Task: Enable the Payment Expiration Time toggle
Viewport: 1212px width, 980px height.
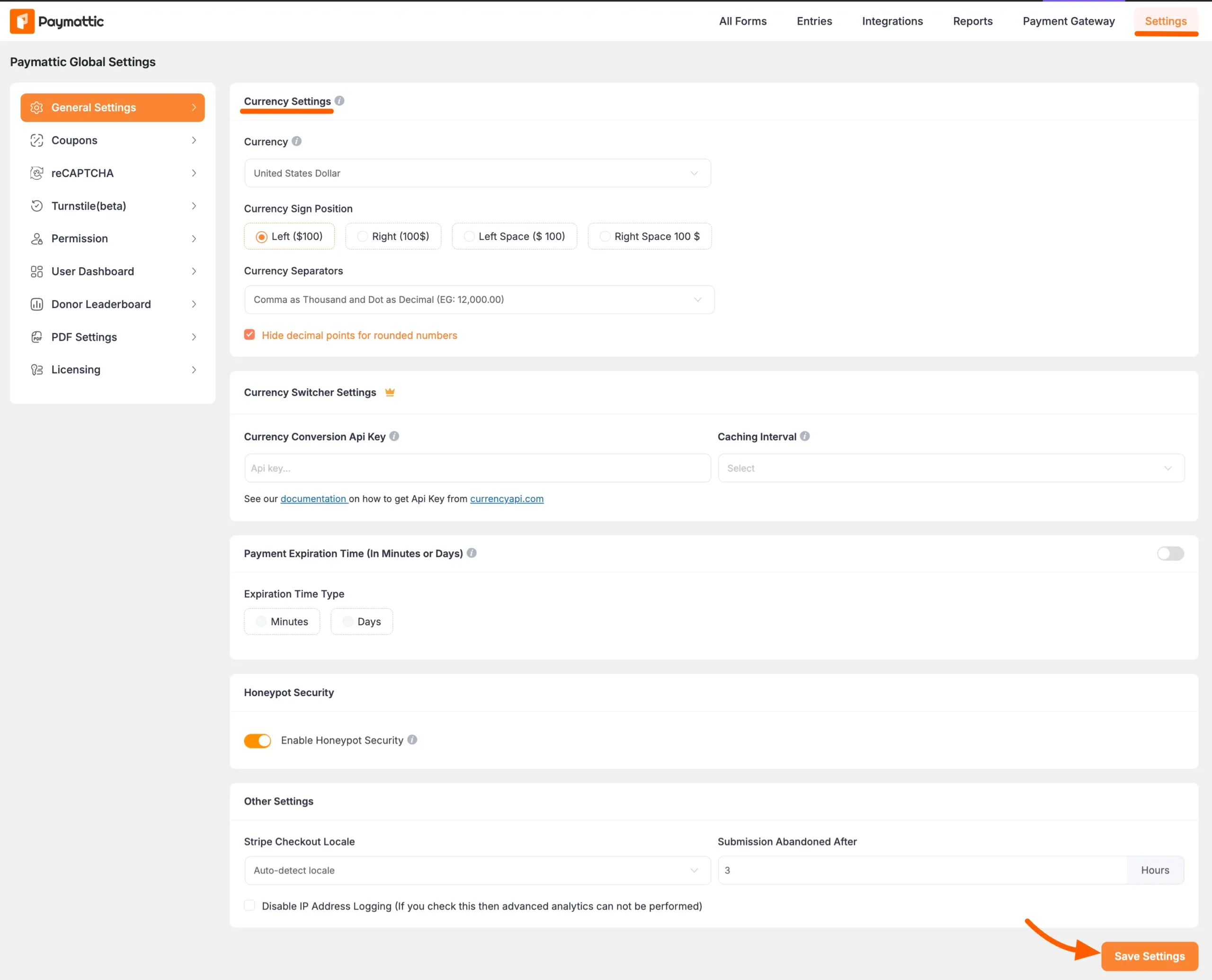Action: point(1170,554)
